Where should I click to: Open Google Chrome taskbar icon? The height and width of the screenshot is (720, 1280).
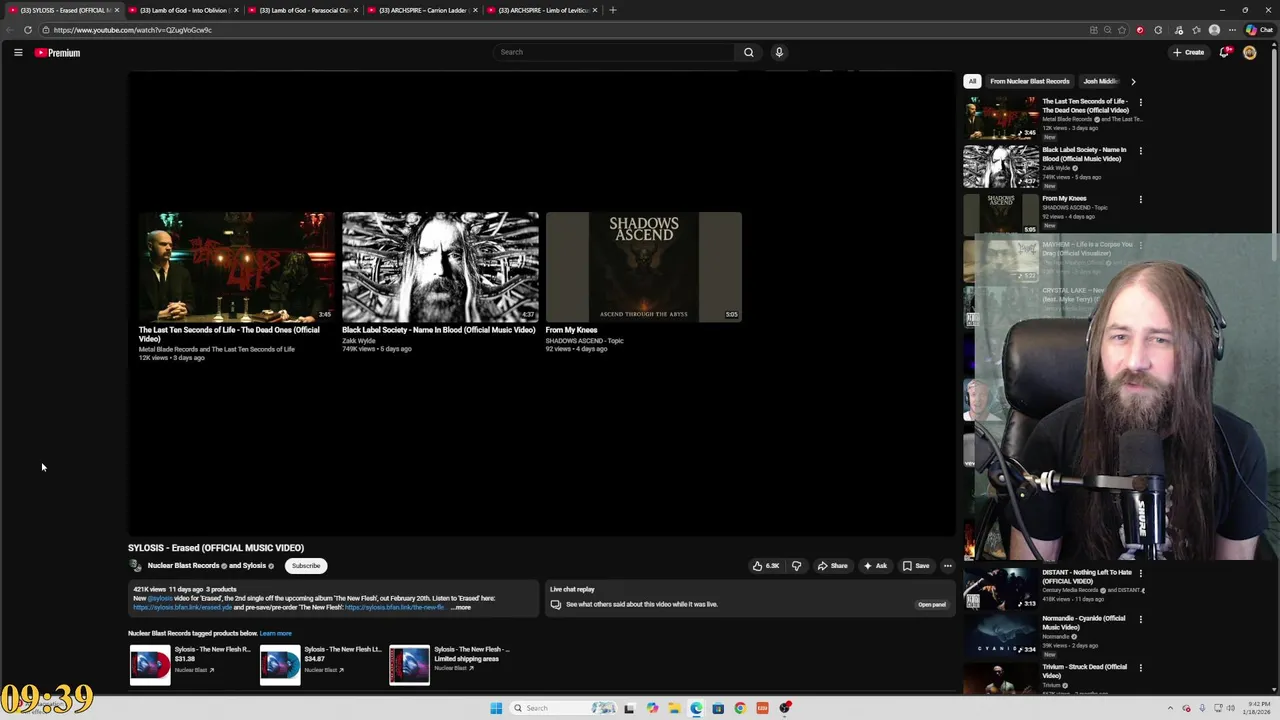(740, 708)
